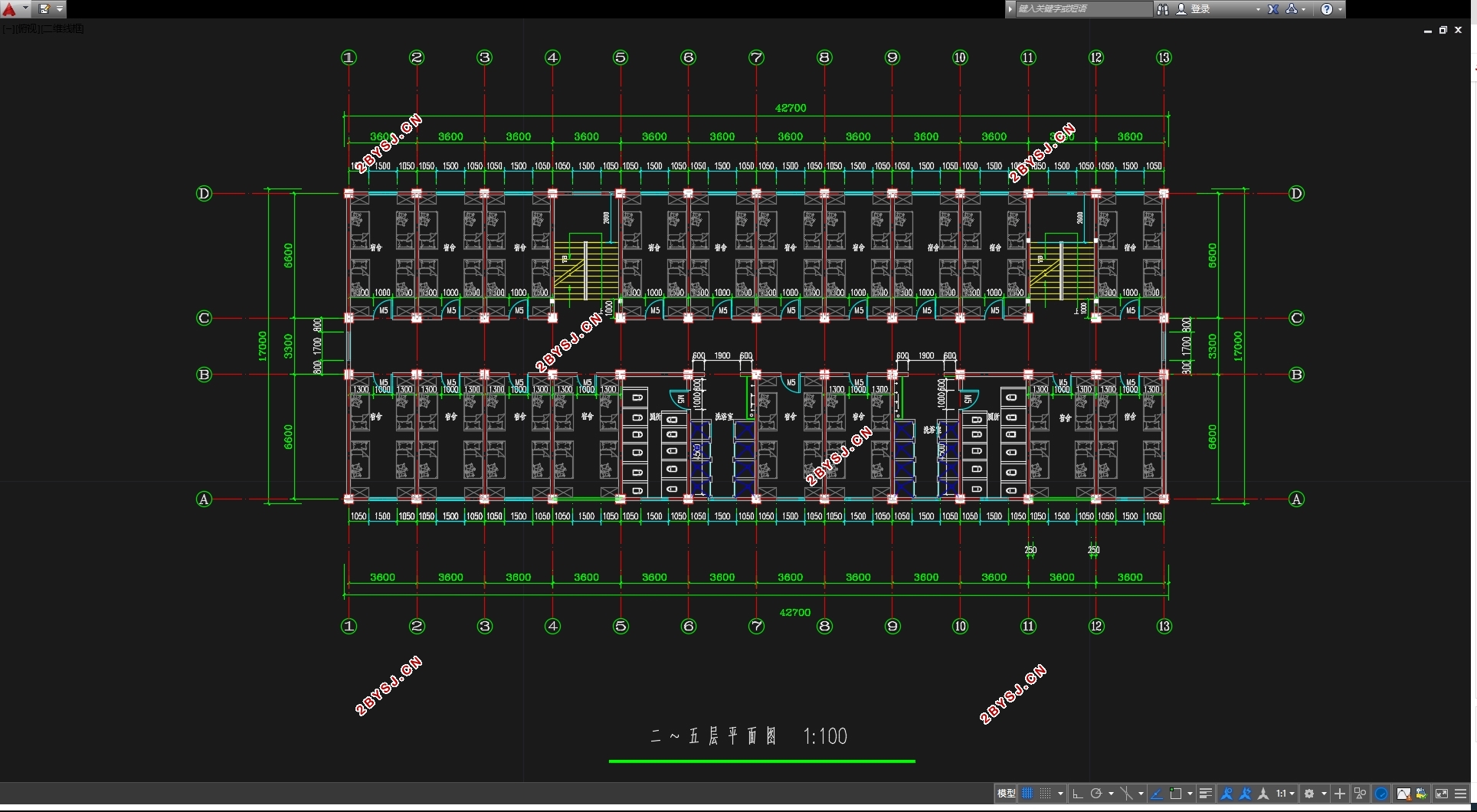The image size is (1477, 812).
Task: Click the 模型 model space button
Action: 1006,794
